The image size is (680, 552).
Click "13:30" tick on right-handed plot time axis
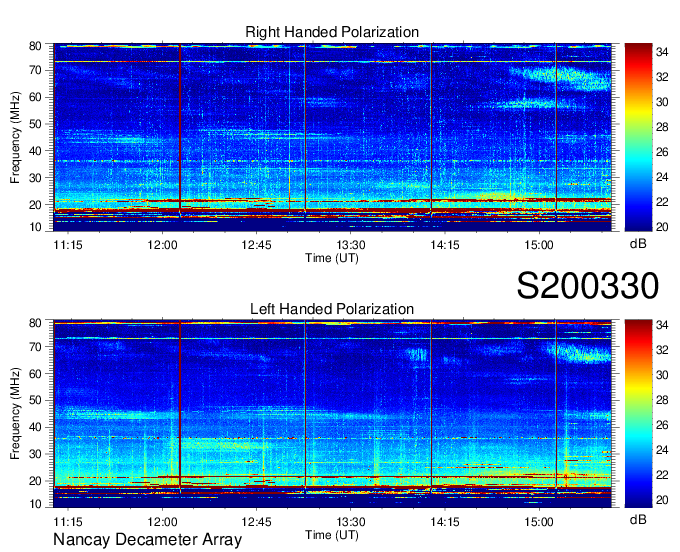350,245
